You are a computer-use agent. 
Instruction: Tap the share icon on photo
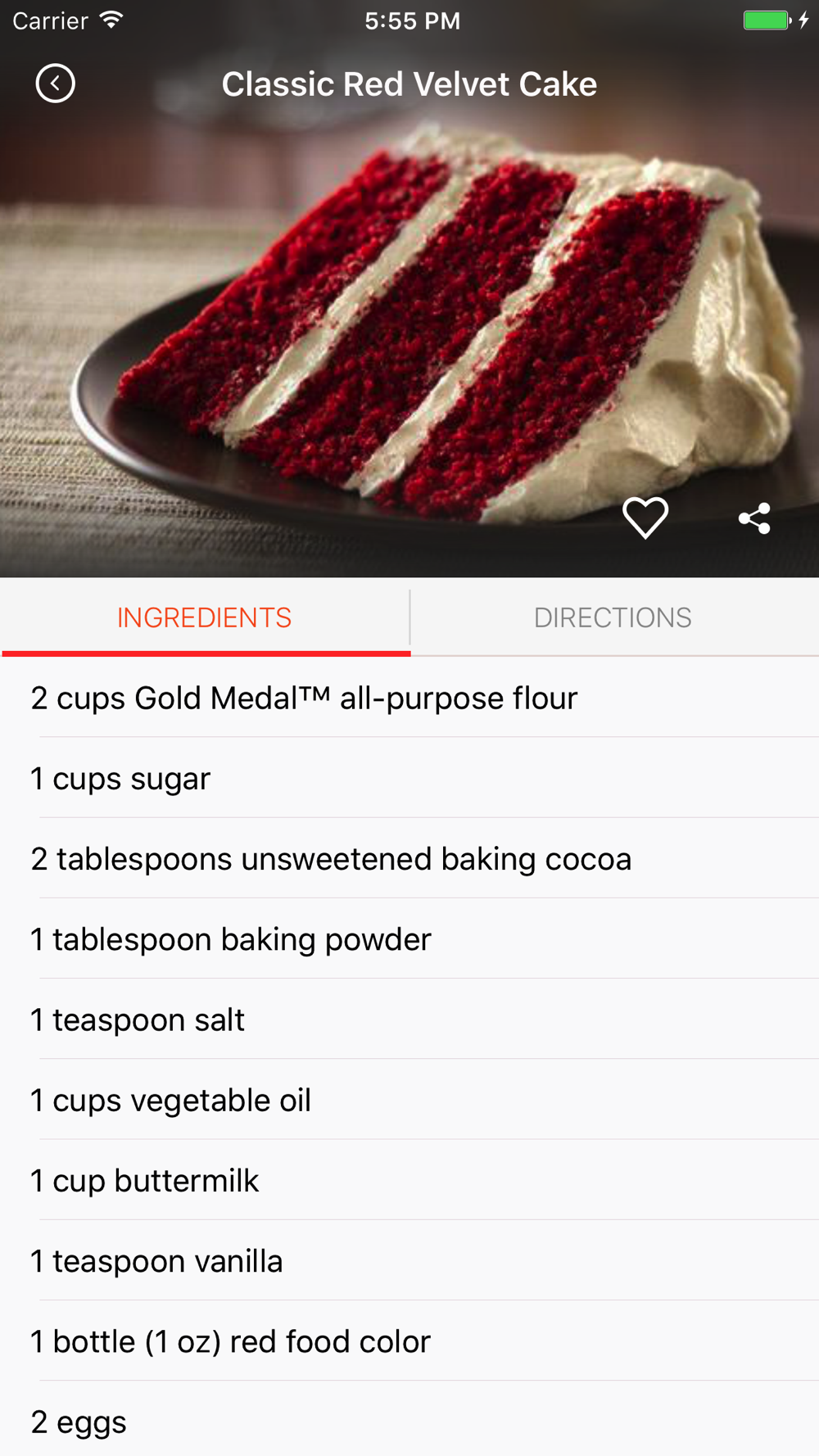click(x=754, y=518)
